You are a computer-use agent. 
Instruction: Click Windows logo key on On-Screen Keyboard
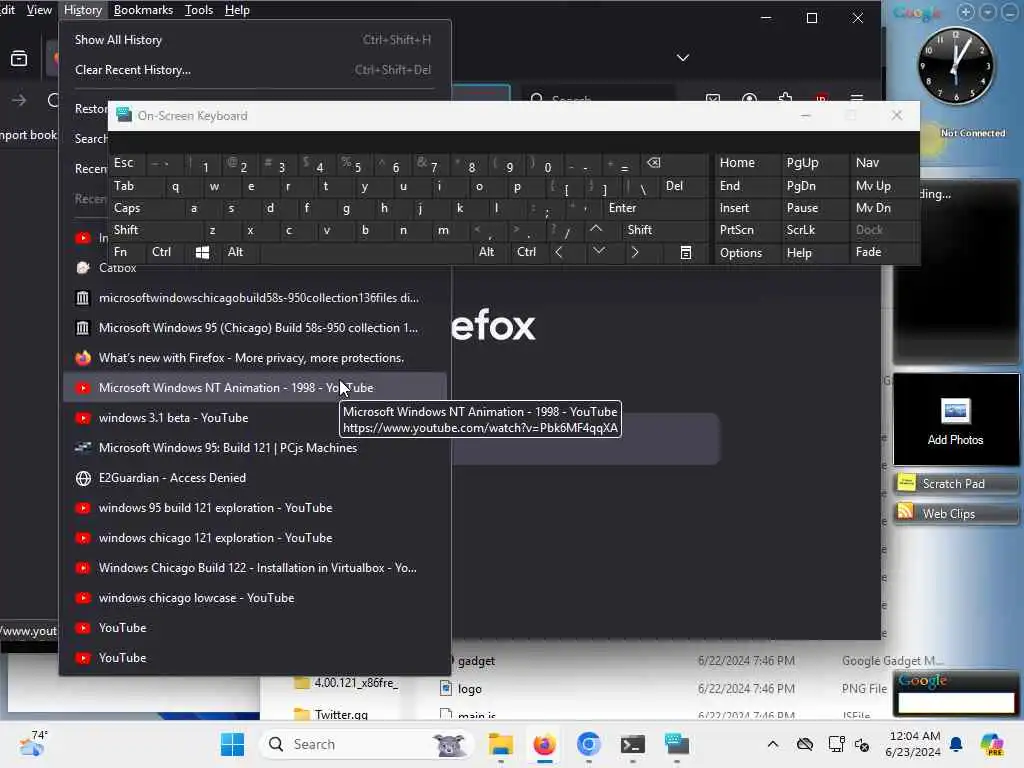(x=202, y=253)
